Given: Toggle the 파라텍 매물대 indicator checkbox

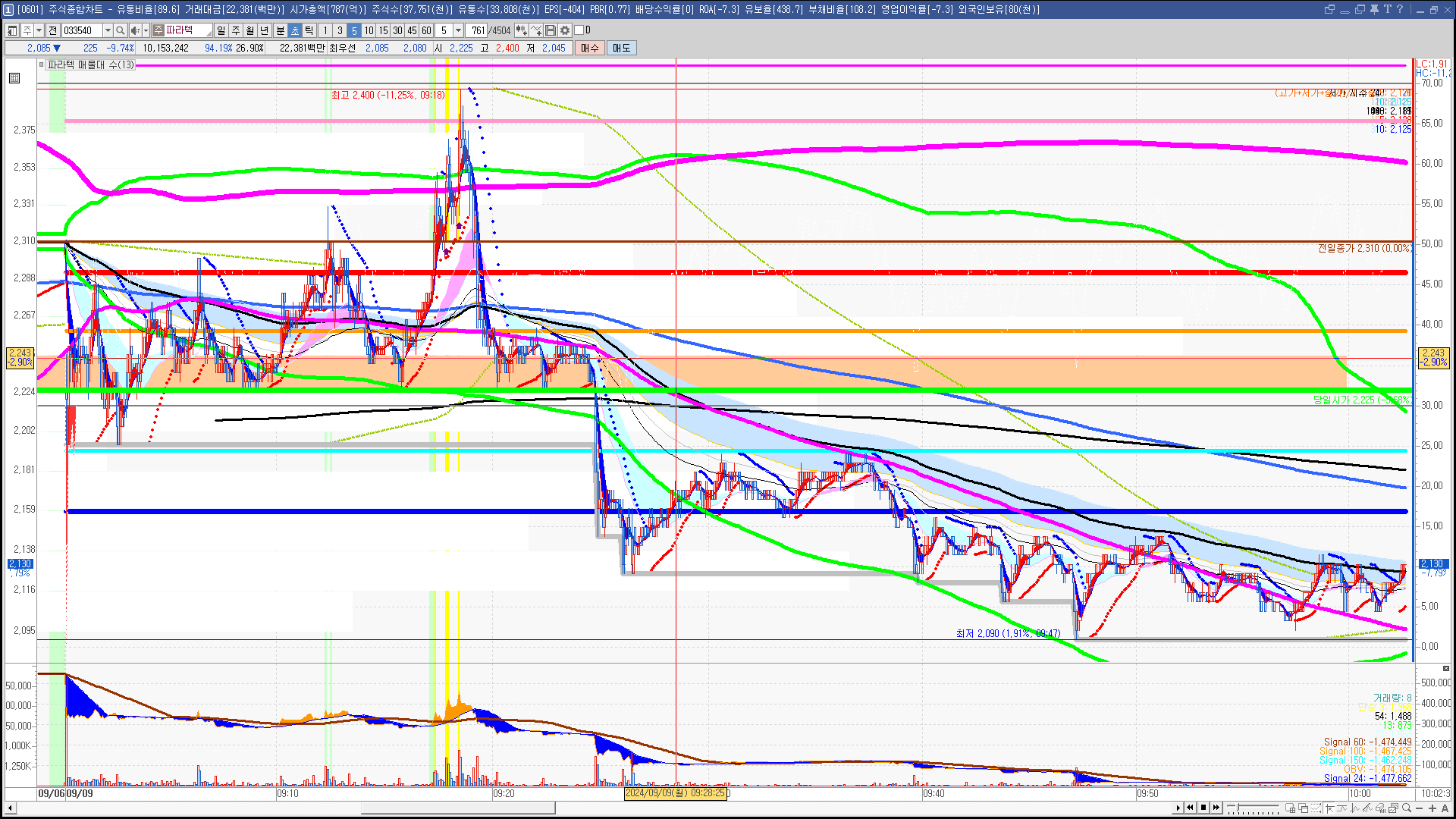Looking at the screenshot, I should pos(42,64).
